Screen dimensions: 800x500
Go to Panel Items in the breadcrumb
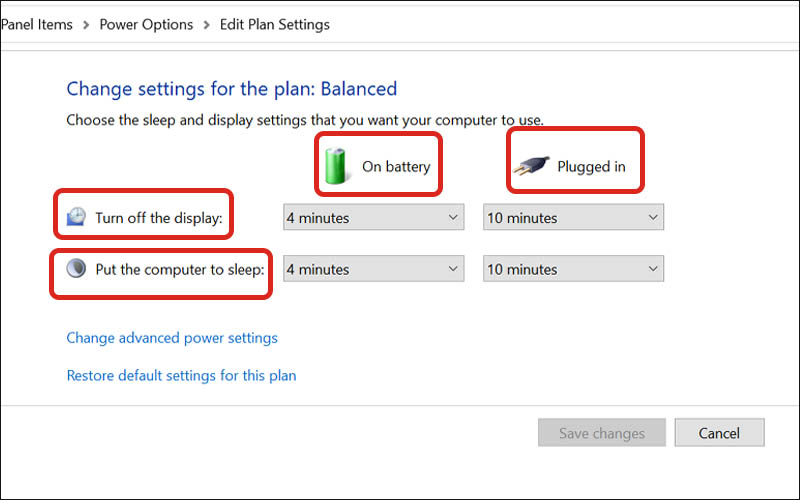[x=37, y=24]
